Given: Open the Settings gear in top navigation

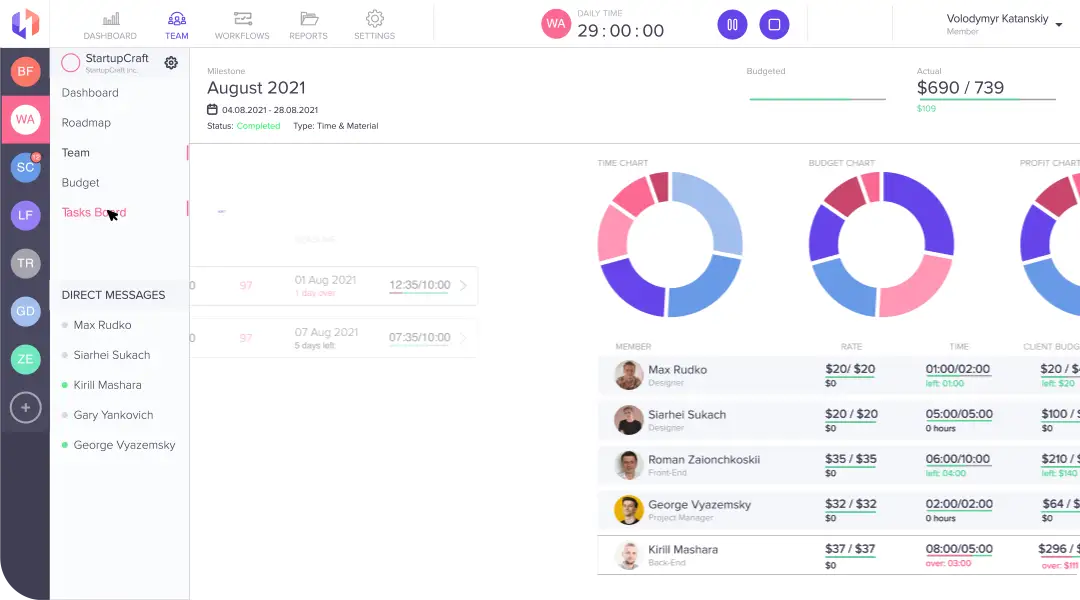Looking at the screenshot, I should (375, 19).
